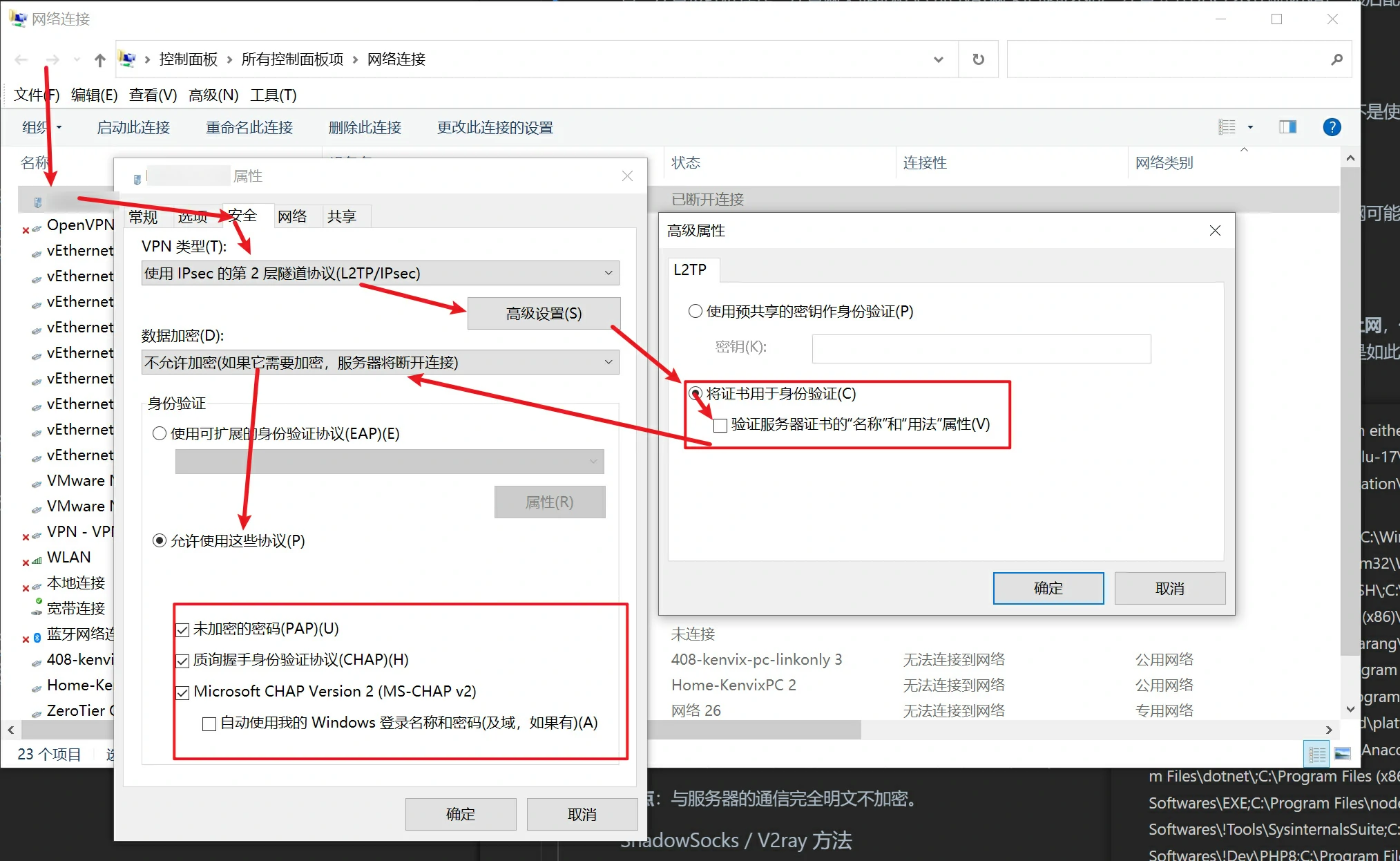Select the pre-shared key authentication radio button
The height and width of the screenshot is (861, 1400).
click(x=696, y=312)
